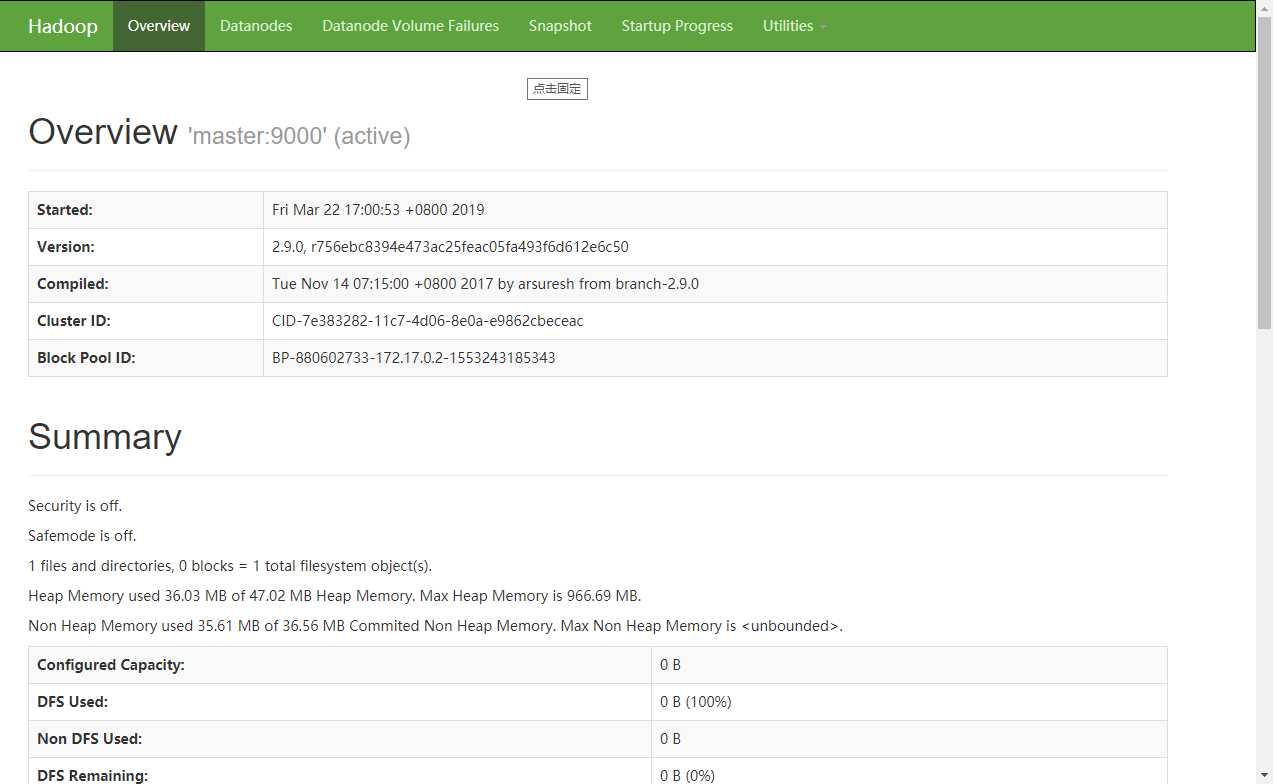Select the 'Compiled:' row label
This screenshot has width=1273, height=784.
pyautogui.click(x=73, y=284)
